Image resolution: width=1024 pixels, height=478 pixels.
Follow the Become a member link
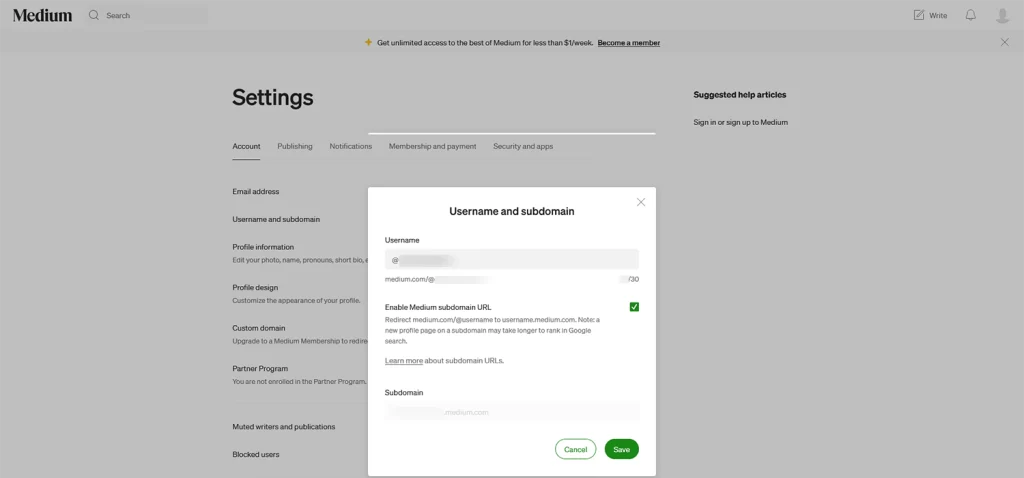(628, 43)
